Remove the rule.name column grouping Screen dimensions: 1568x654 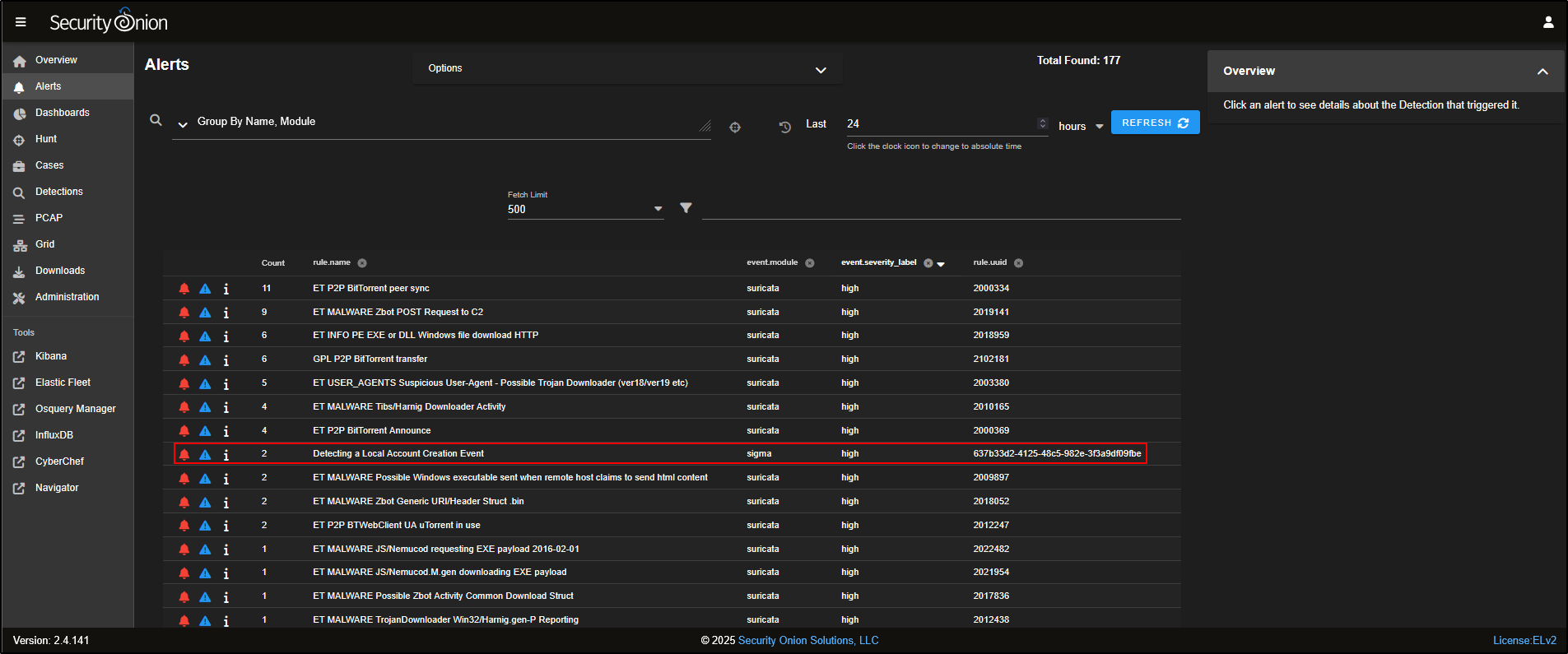coord(362,263)
